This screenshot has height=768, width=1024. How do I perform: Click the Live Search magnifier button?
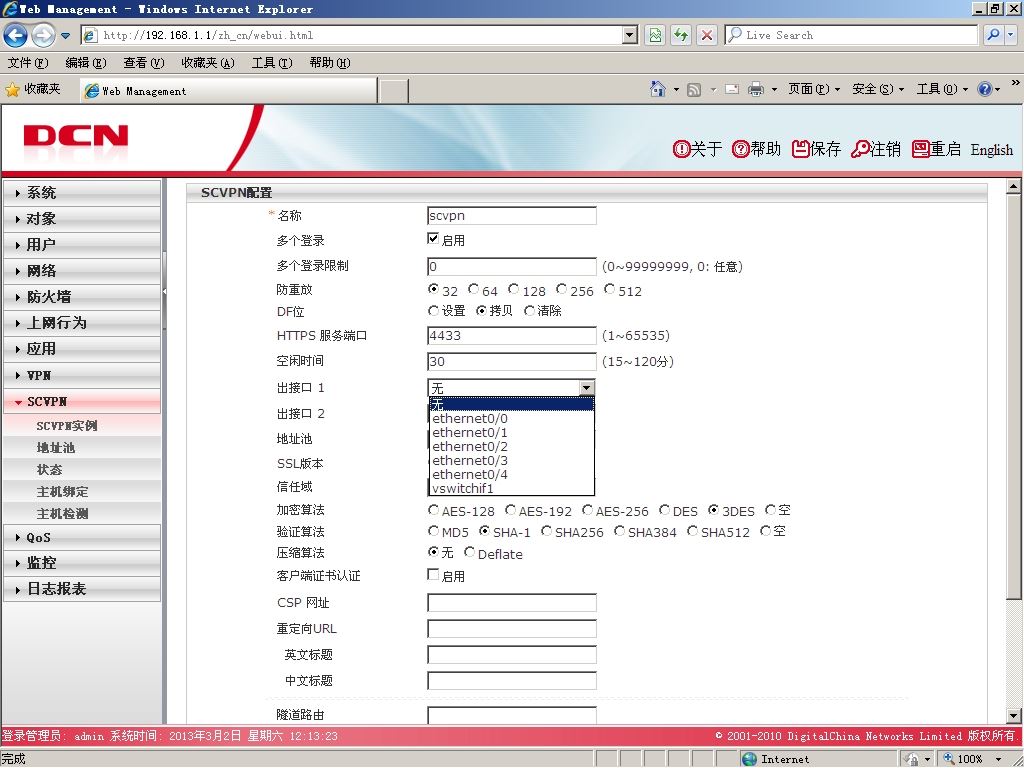click(x=993, y=35)
